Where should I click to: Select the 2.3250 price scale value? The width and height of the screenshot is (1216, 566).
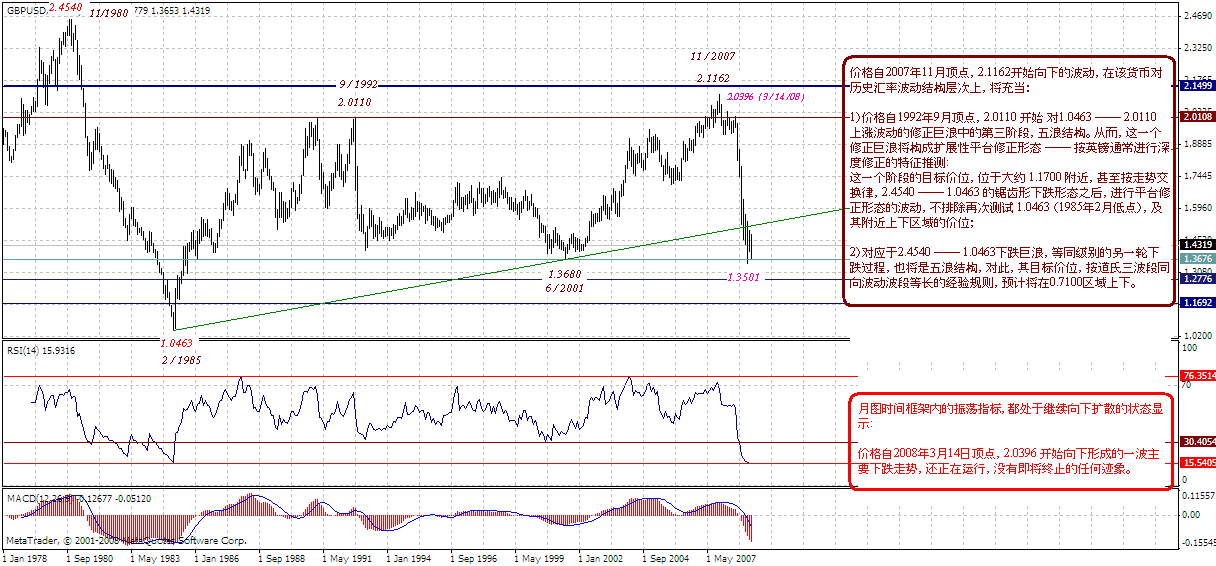[x=1197, y=48]
